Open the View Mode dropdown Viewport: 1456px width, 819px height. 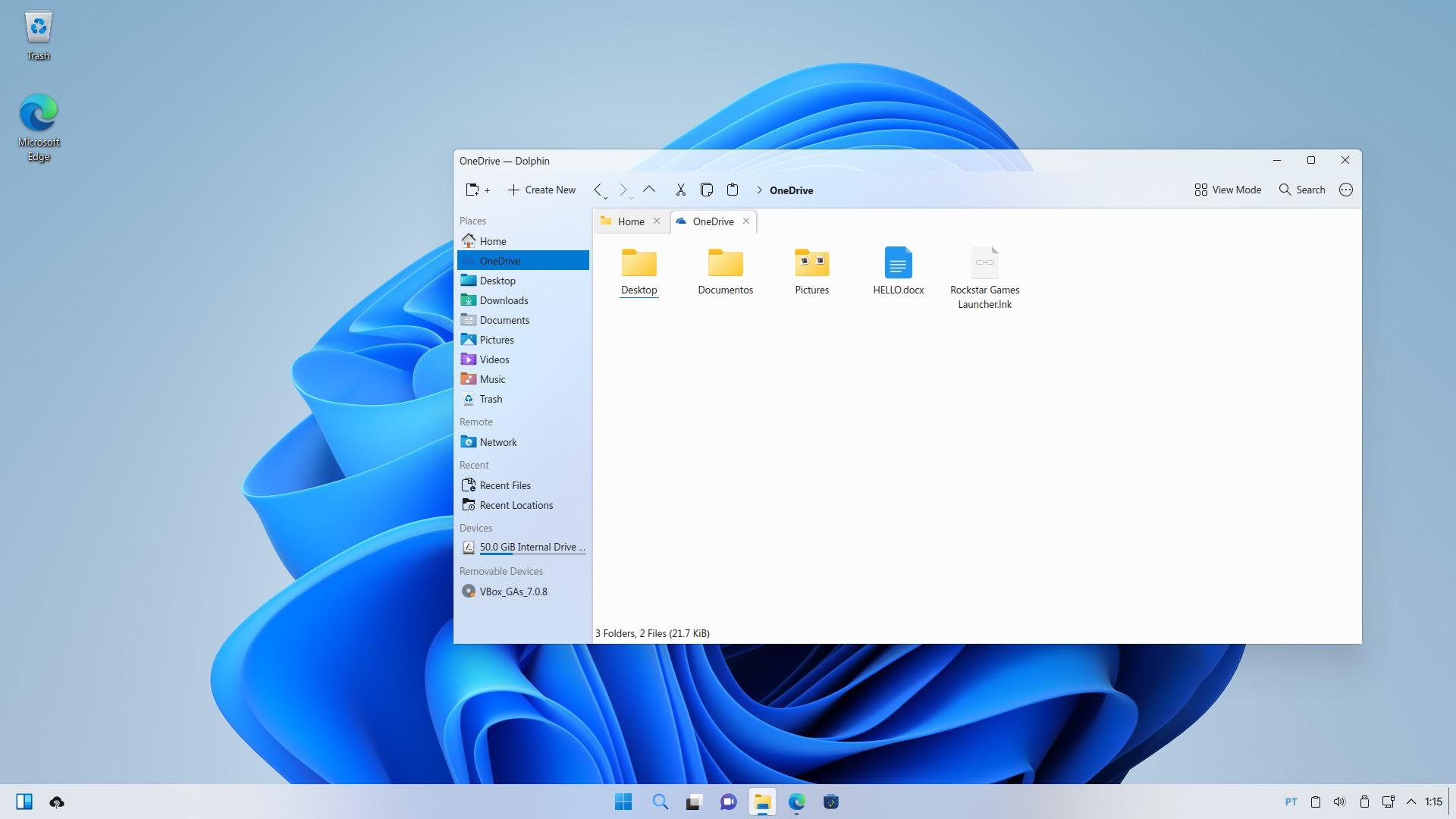1228,190
